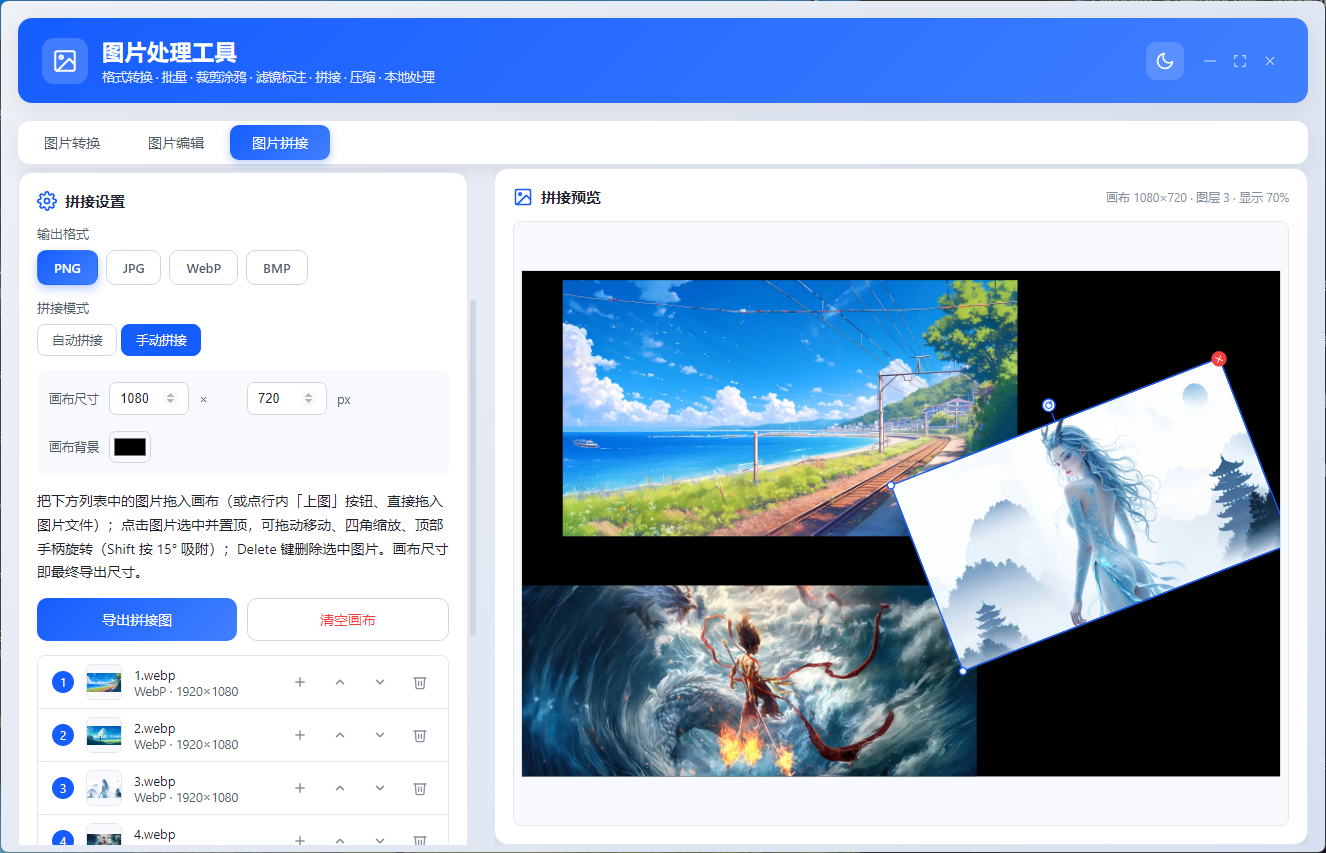Screen dimensions: 1326x853
Task: Switch to 手动拼接 mode
Action: coord(161,340)
